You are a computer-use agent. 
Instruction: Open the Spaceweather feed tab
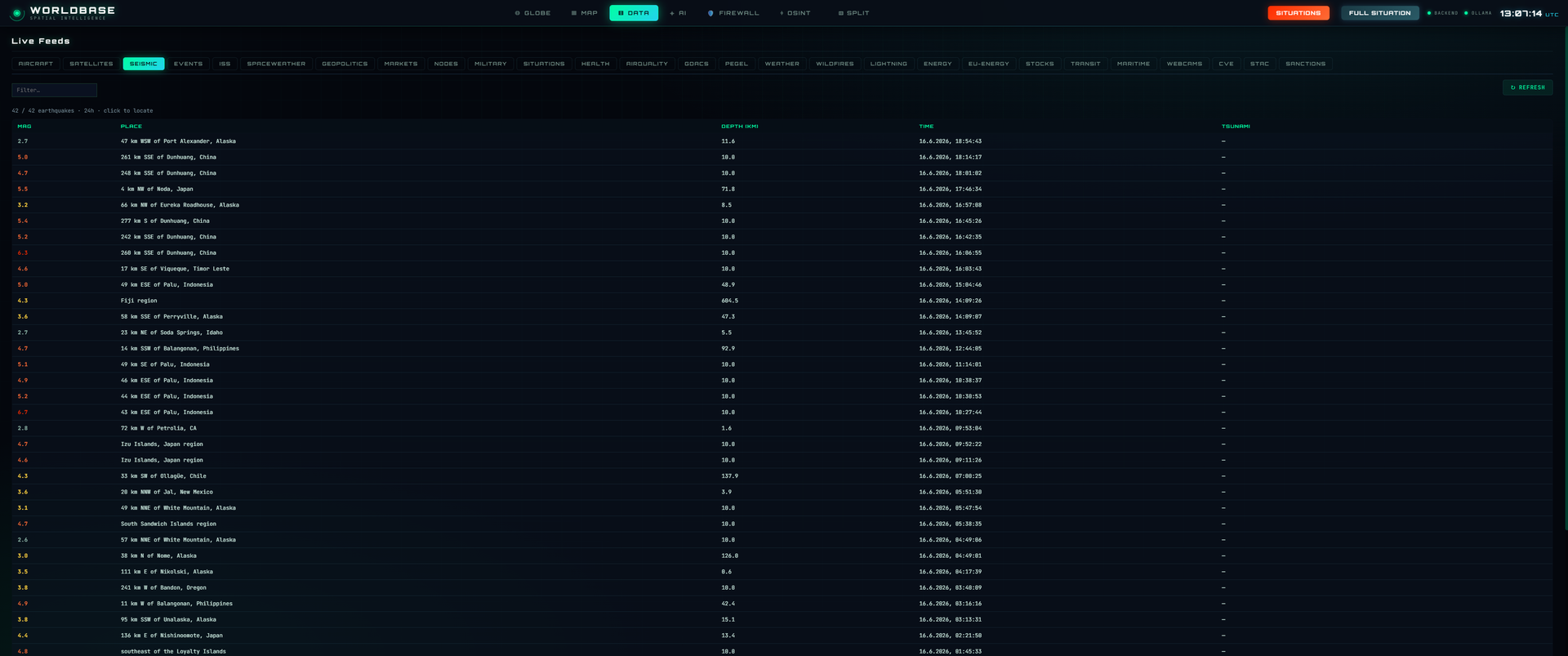click(x=276, y=64)
